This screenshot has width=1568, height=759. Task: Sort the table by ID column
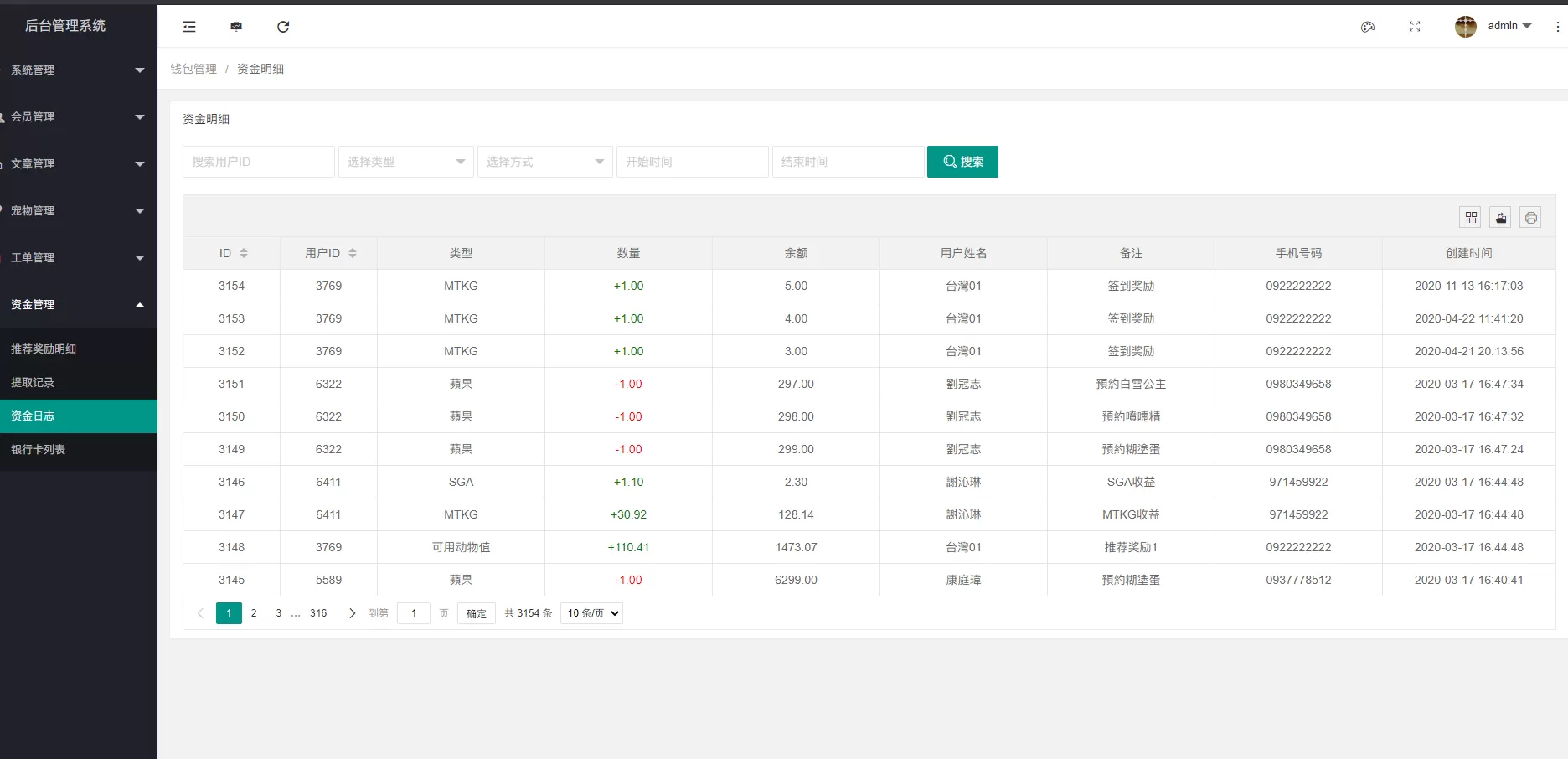click(231, 252)
